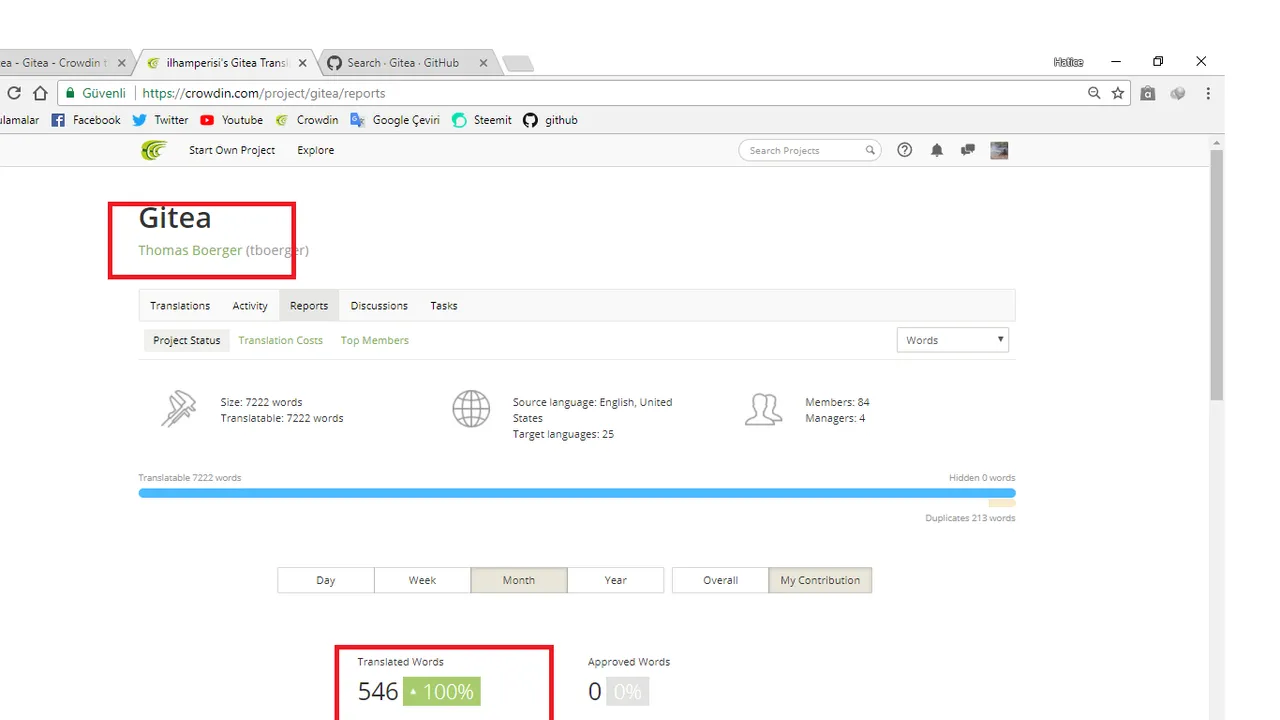Open Steemit bookmark
The height and width of the screenshot is (720, 1280).
[482, 120]
